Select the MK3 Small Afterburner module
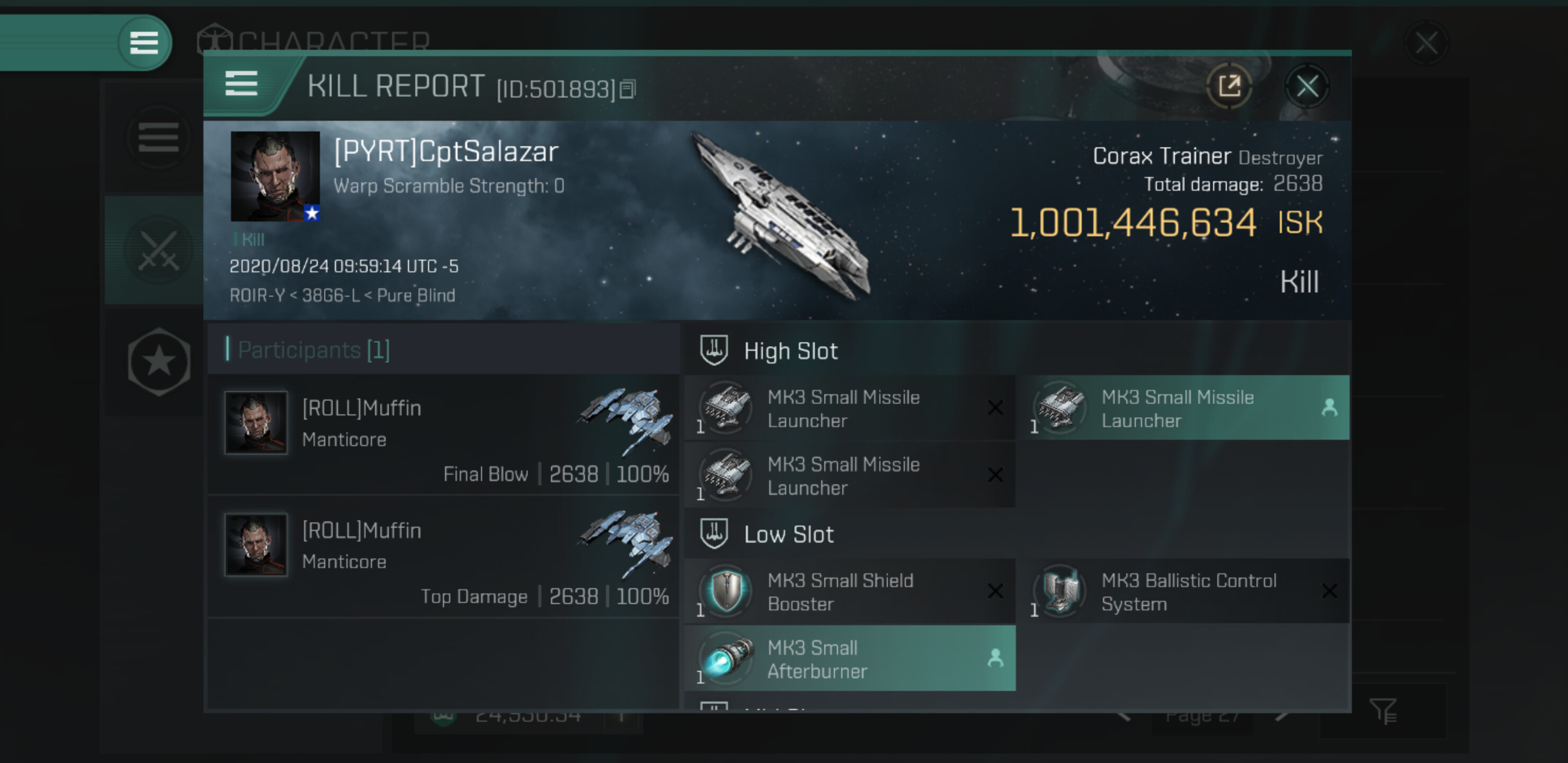This screenshot has width=1568, height=763. pos(850,658)
